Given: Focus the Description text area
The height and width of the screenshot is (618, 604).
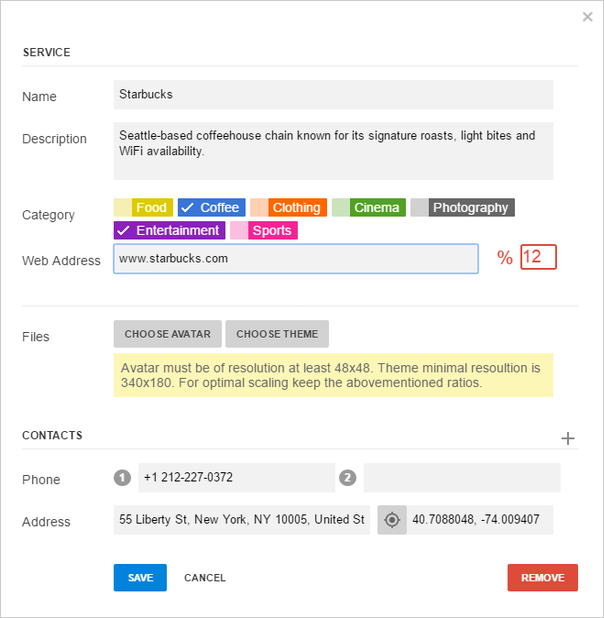Looking at the screenshot, I should click(x=334, y=151).
